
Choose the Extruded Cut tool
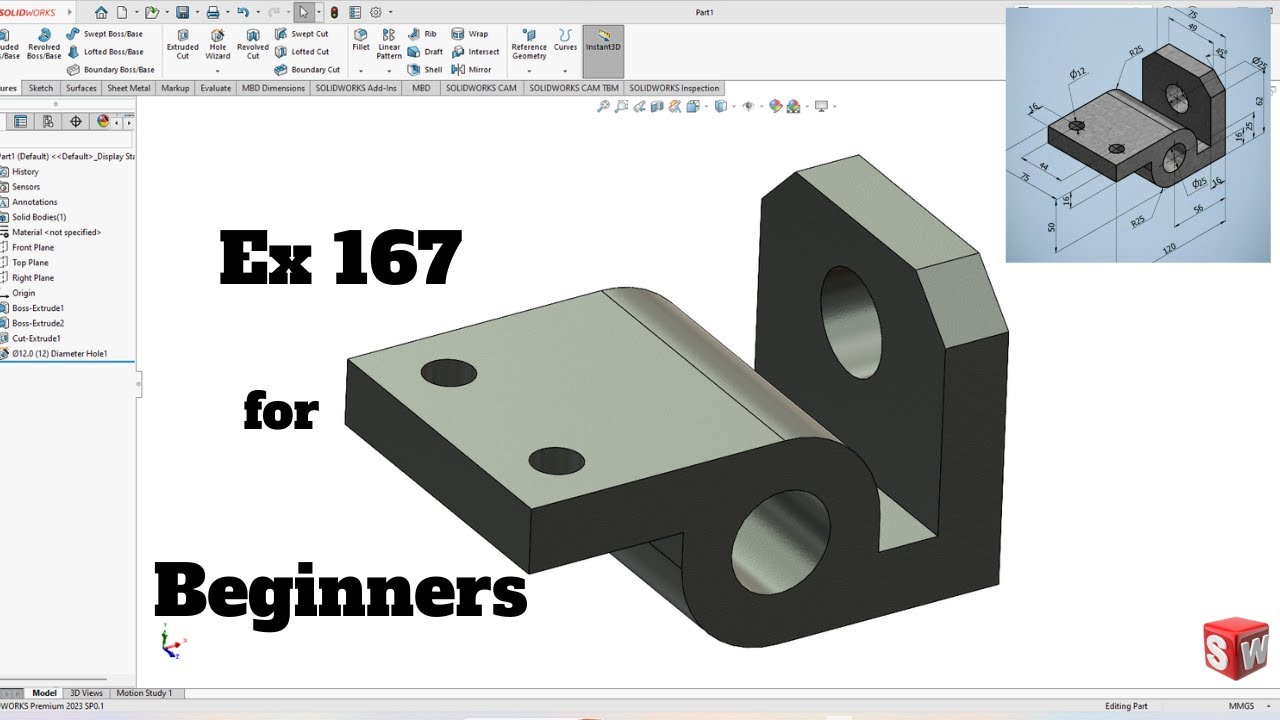point(183,44)
